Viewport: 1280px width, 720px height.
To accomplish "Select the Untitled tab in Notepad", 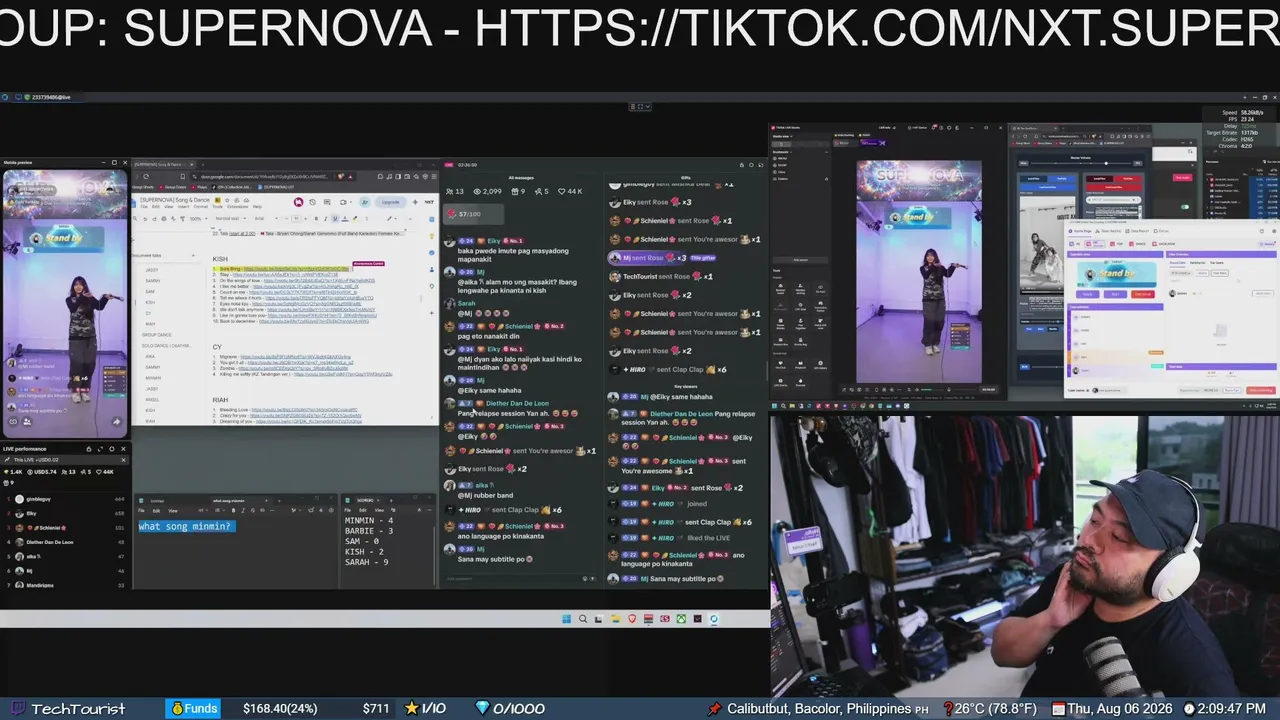I will pos(158,500).
